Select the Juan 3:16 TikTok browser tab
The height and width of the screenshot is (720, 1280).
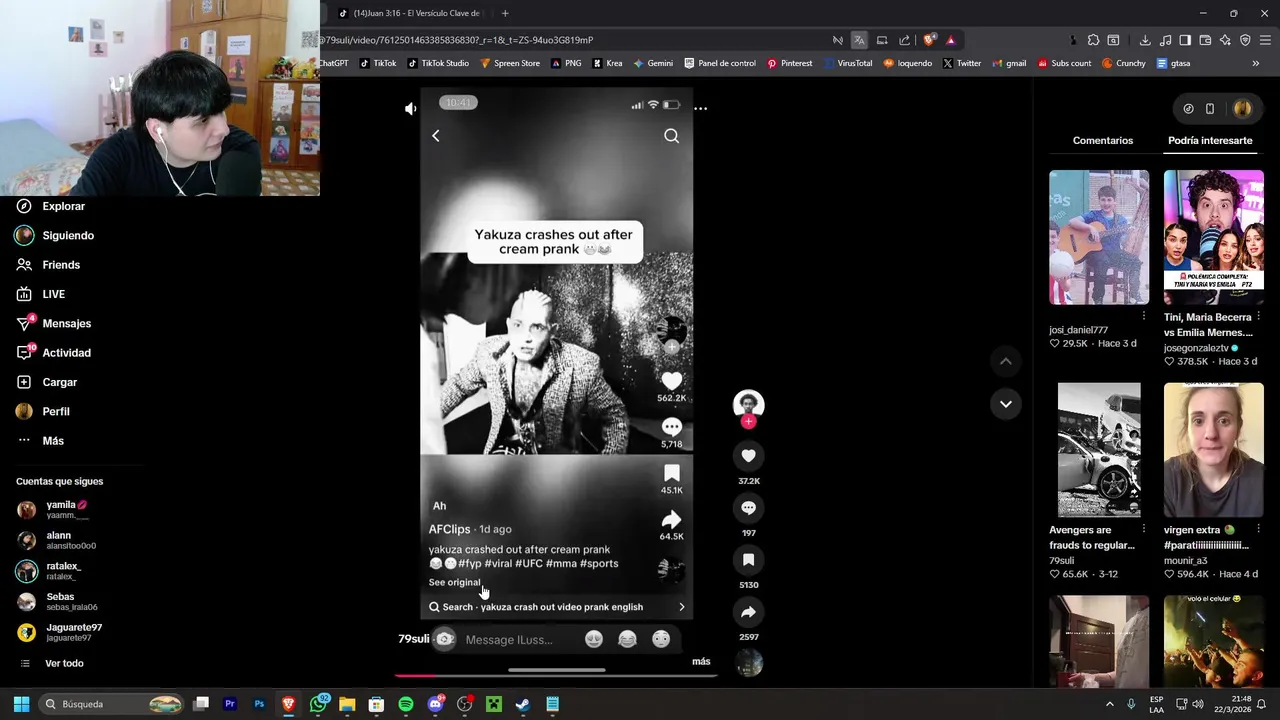tap(410, 13)
